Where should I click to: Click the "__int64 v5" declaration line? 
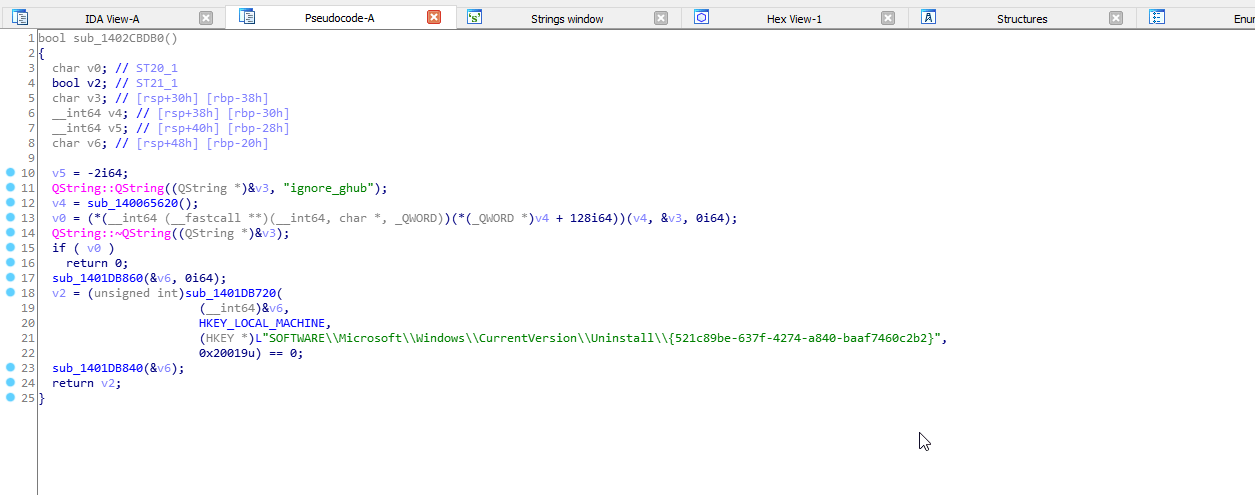(171, 128)
